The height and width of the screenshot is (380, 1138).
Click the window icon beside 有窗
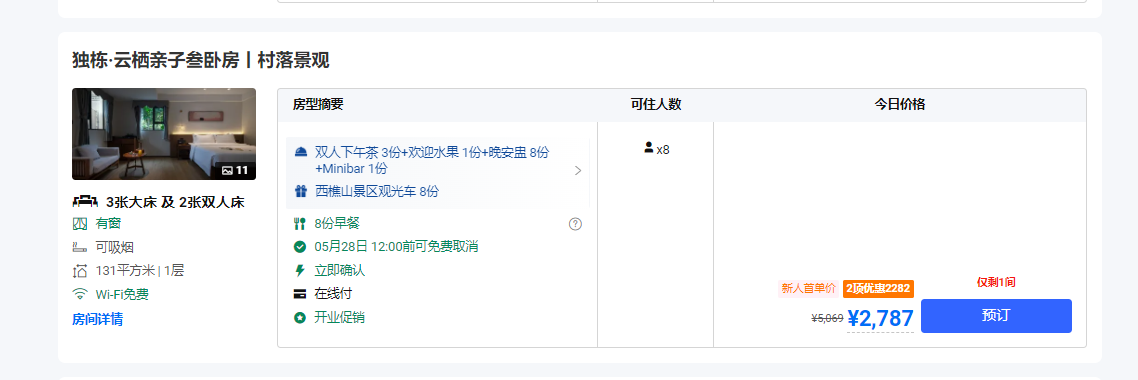[x=80, y=224]
